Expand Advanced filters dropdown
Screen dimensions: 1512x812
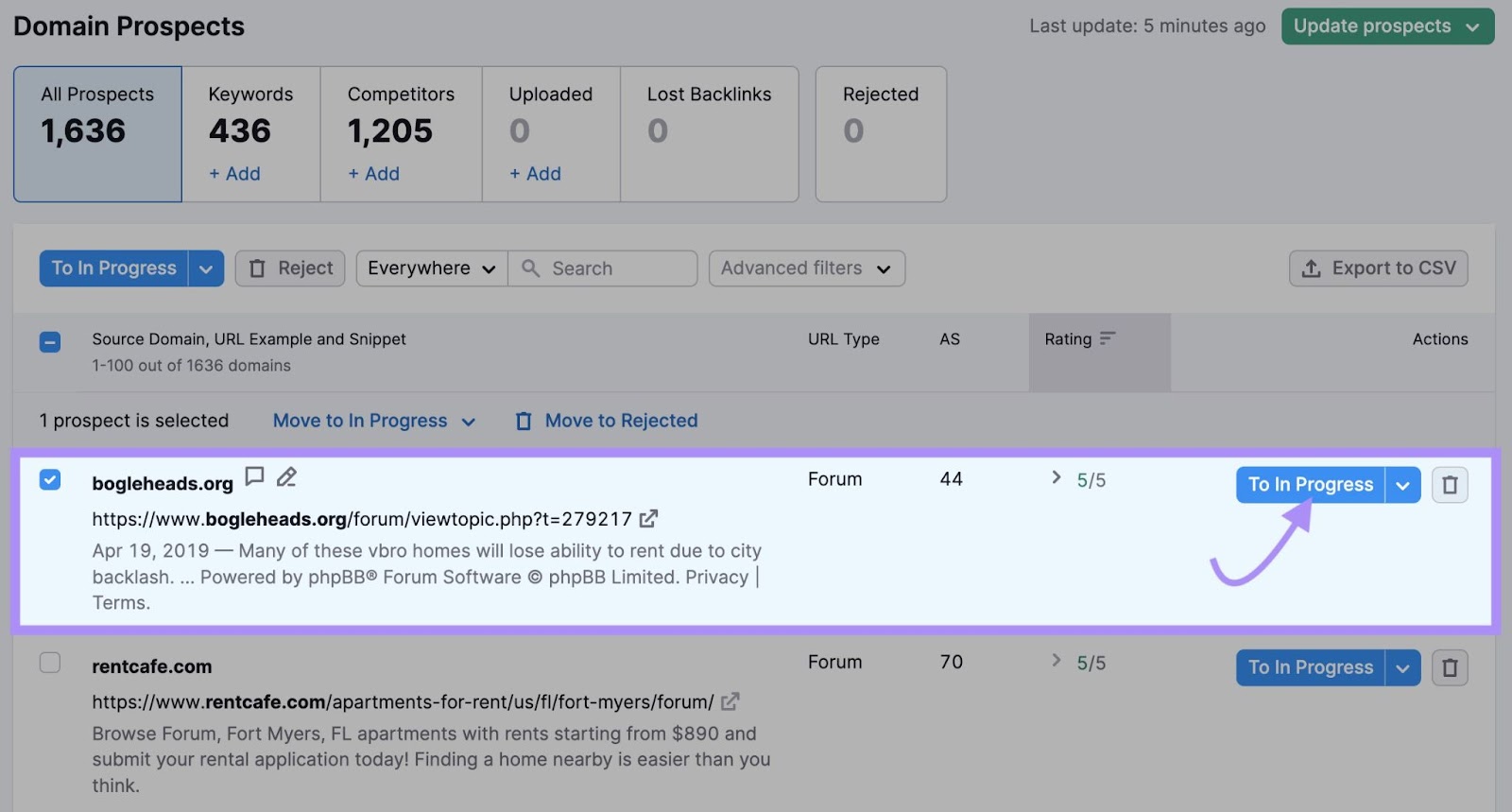[x=806, y=268]
